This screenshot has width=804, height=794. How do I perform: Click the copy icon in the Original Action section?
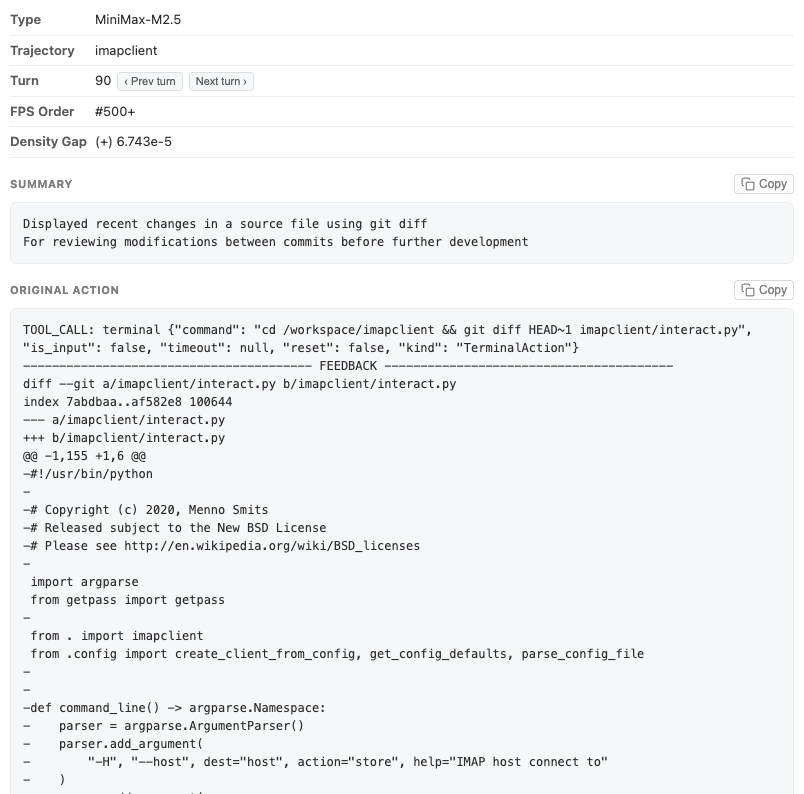749,290
